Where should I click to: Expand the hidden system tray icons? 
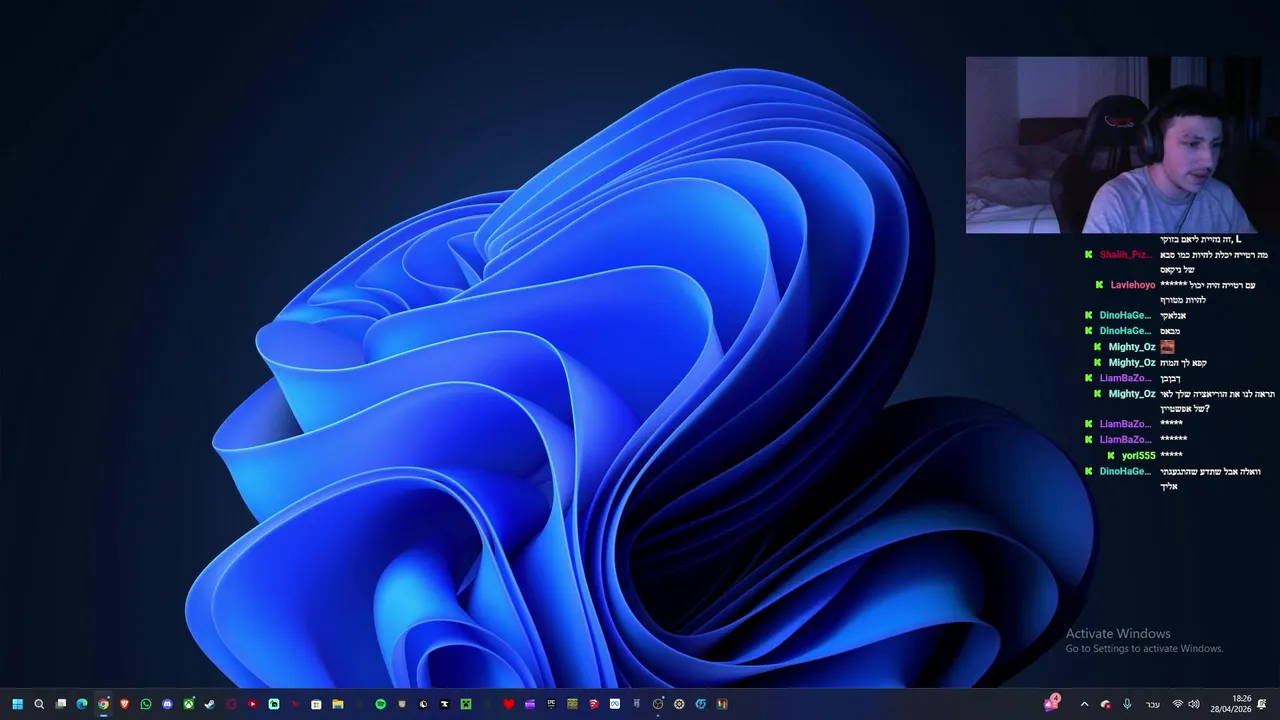click(x=1084, y=704)
